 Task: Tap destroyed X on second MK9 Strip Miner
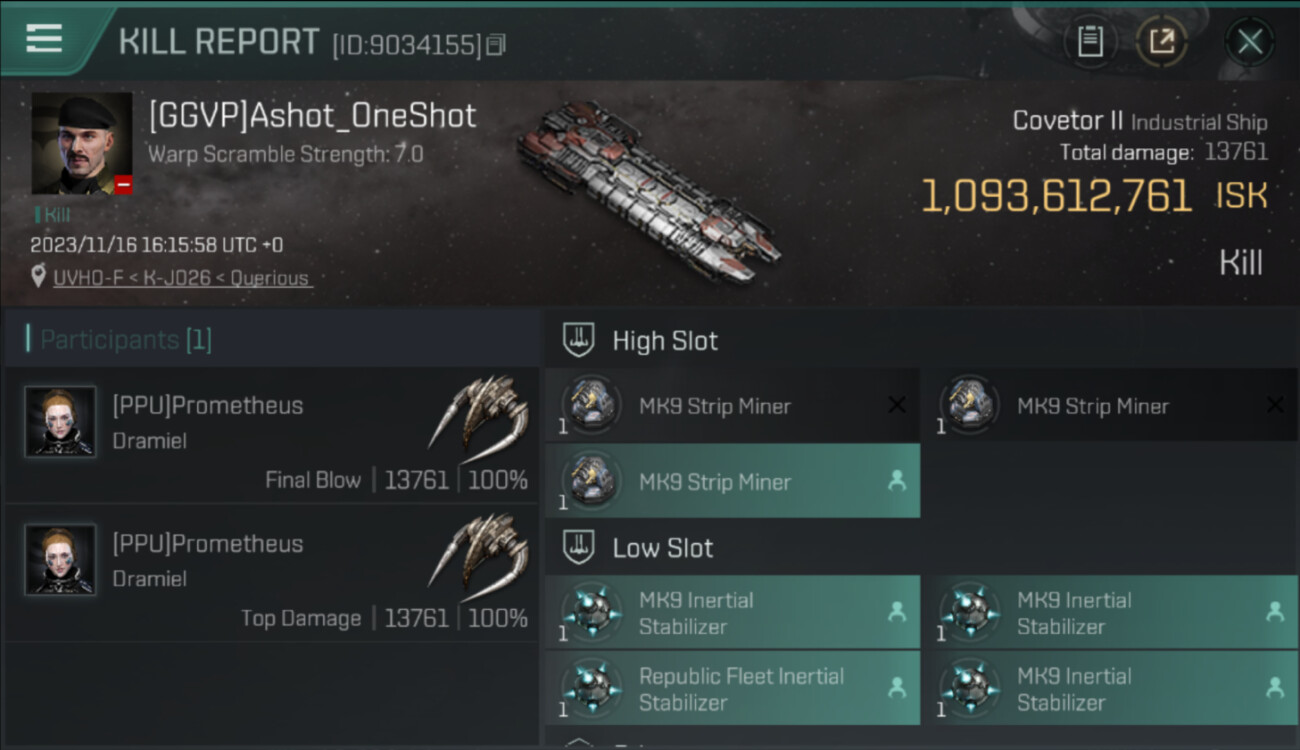(1275, 405)
